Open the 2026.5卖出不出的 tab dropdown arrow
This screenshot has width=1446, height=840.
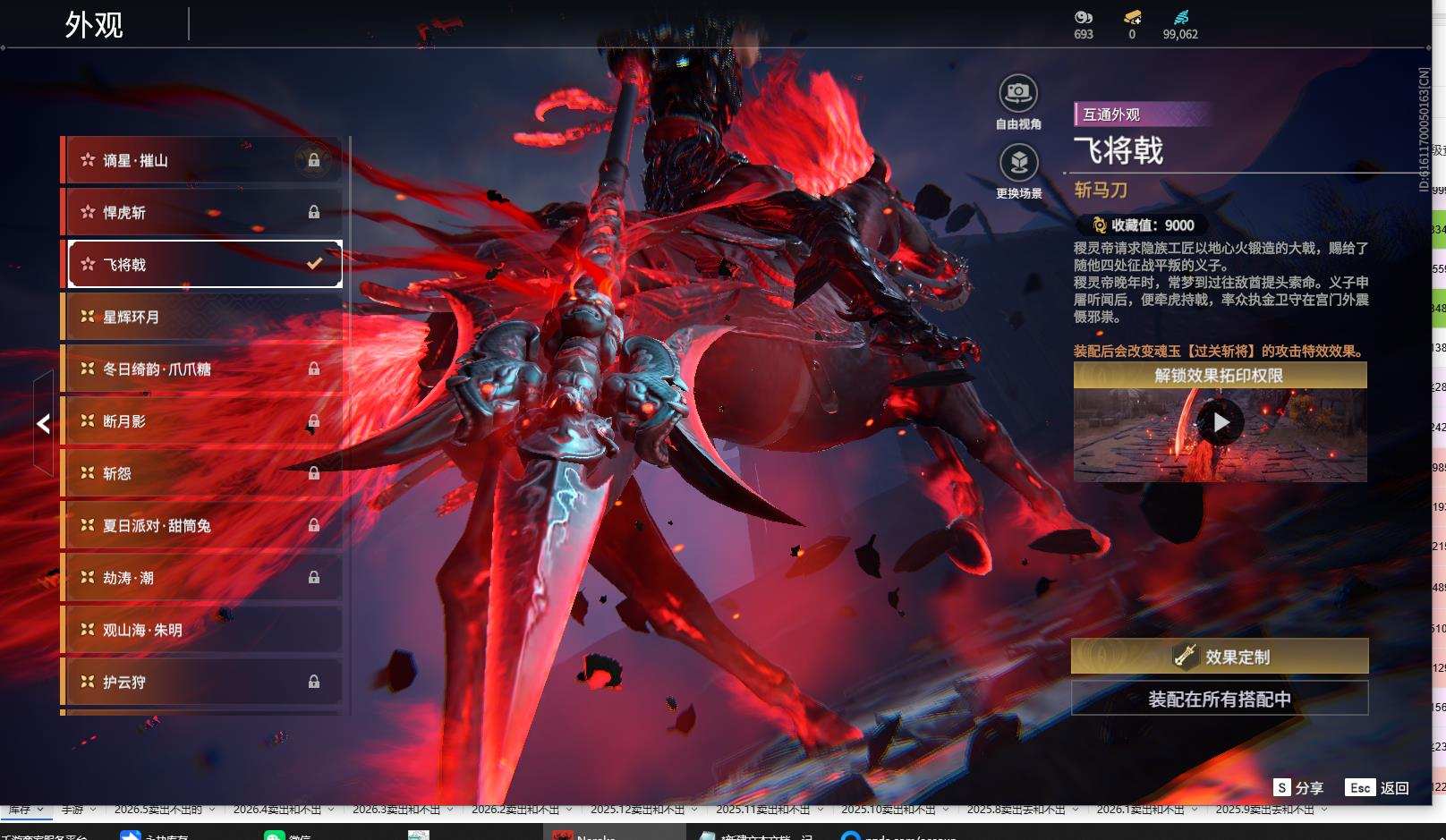(212, 810)
